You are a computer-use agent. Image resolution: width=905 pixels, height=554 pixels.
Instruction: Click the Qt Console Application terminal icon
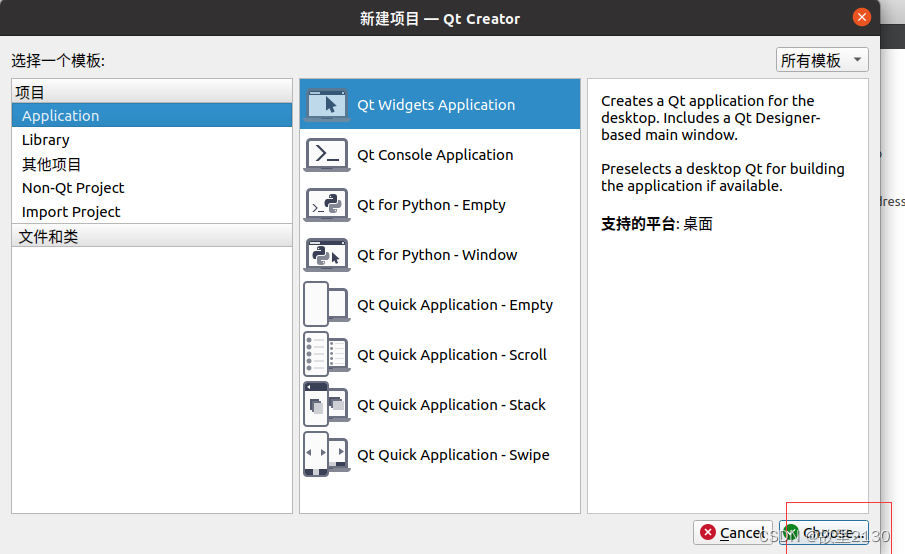327,155
